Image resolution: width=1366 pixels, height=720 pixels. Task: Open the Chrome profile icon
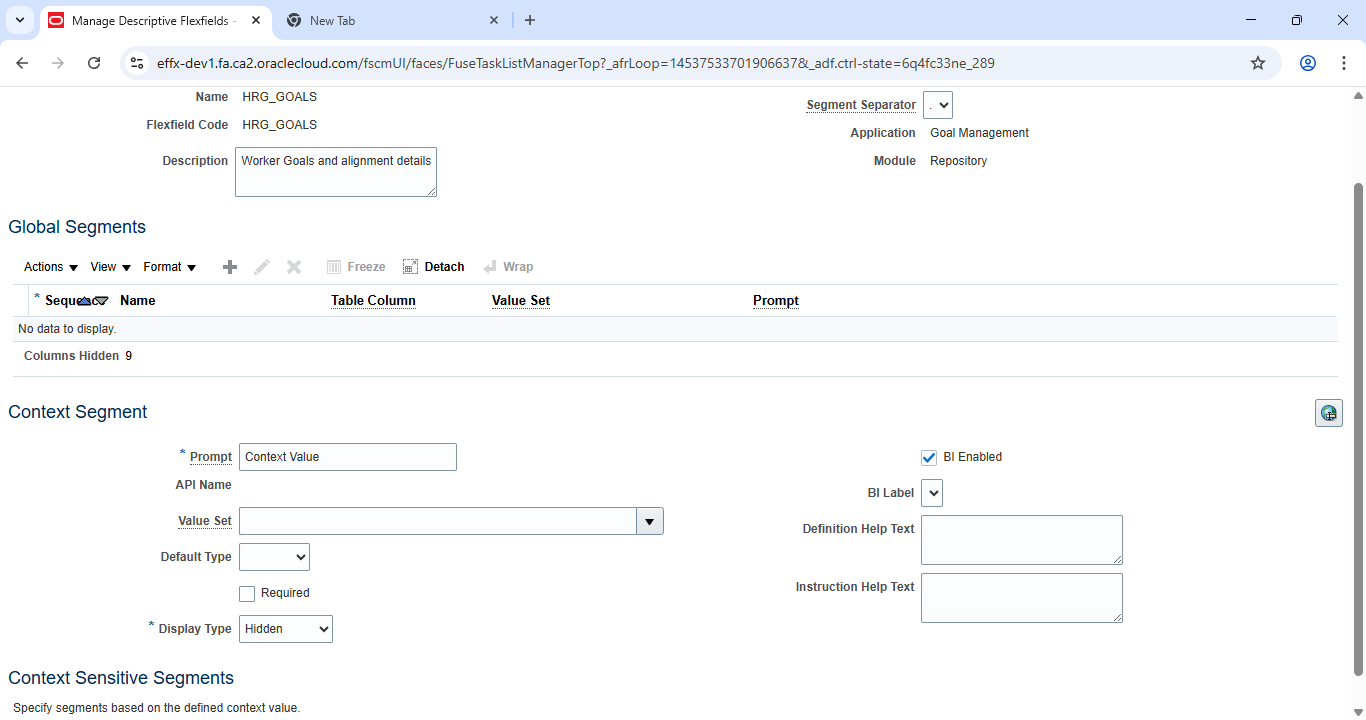(x=1308, y=63)
